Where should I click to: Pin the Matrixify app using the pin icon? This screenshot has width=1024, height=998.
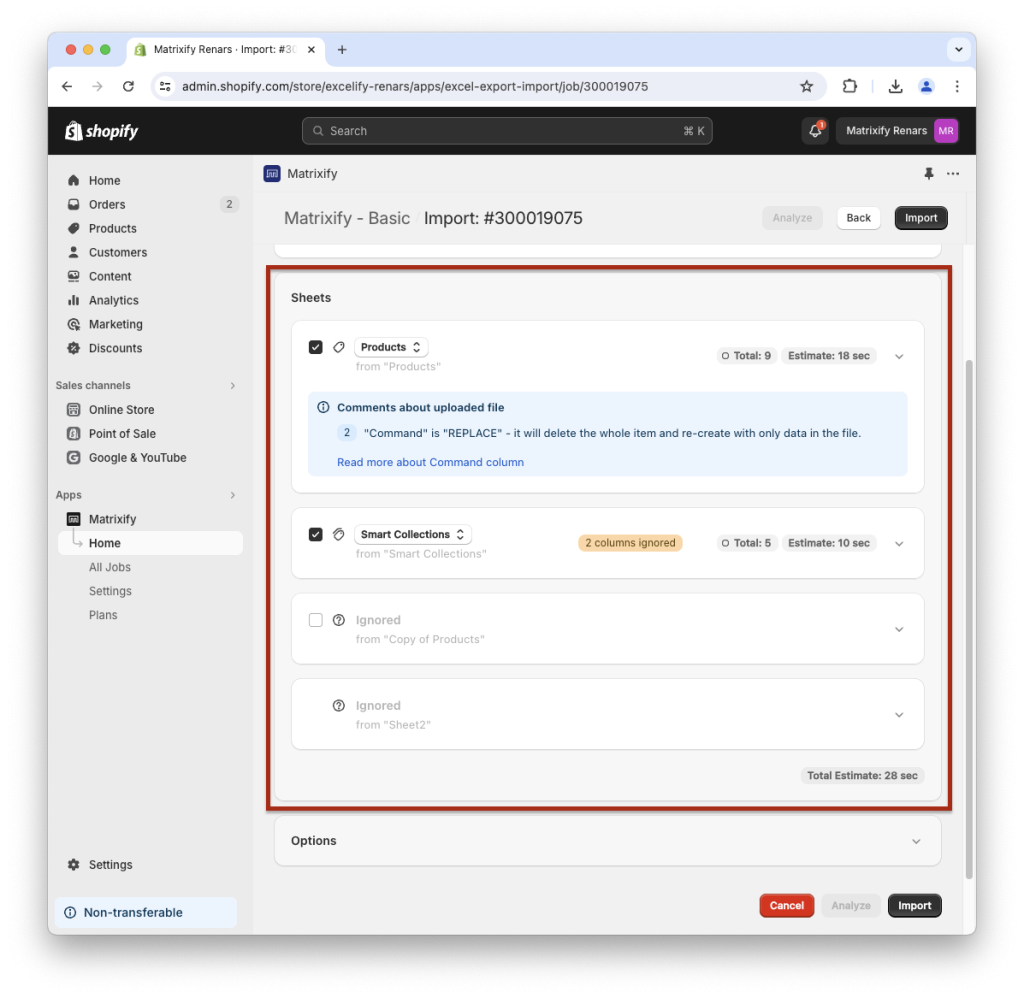[929, 173]
